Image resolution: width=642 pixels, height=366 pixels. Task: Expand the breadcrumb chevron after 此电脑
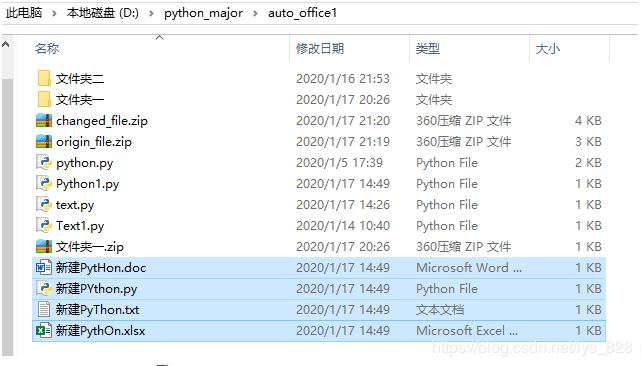pyautogui.click(x=54, y=14)
